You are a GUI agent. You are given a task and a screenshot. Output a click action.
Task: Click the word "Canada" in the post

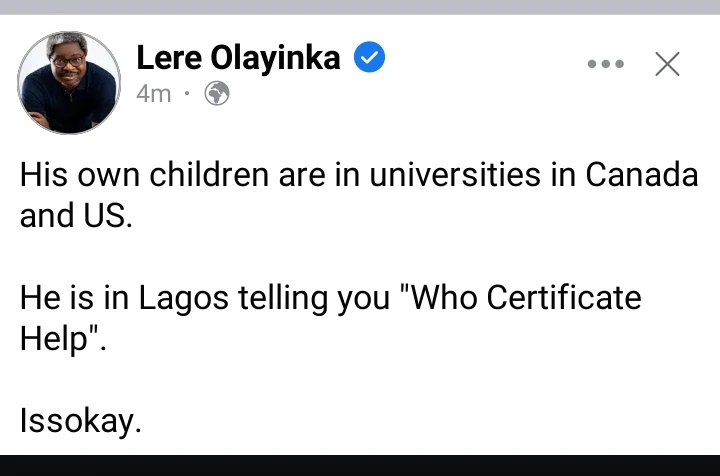tap(641, 176)
